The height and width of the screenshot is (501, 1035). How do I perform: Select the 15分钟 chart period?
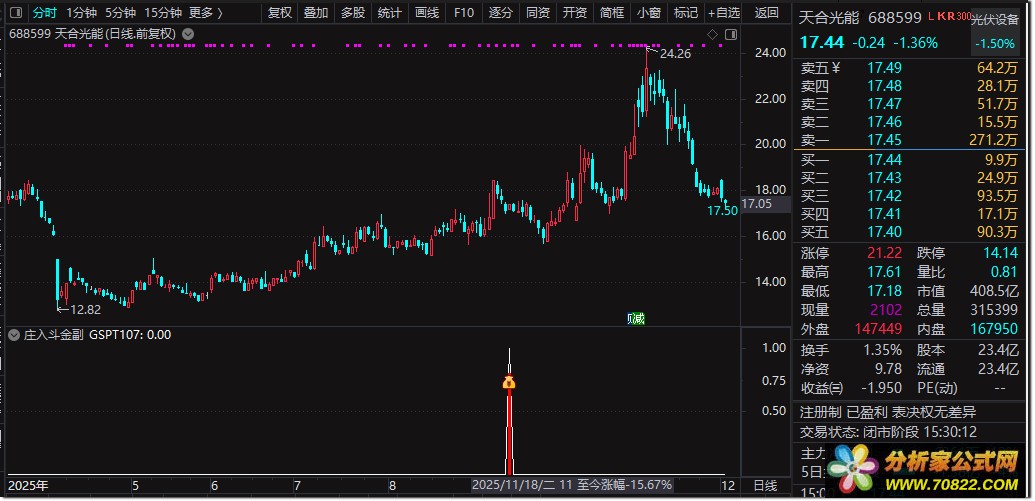(x=163, y=13)
